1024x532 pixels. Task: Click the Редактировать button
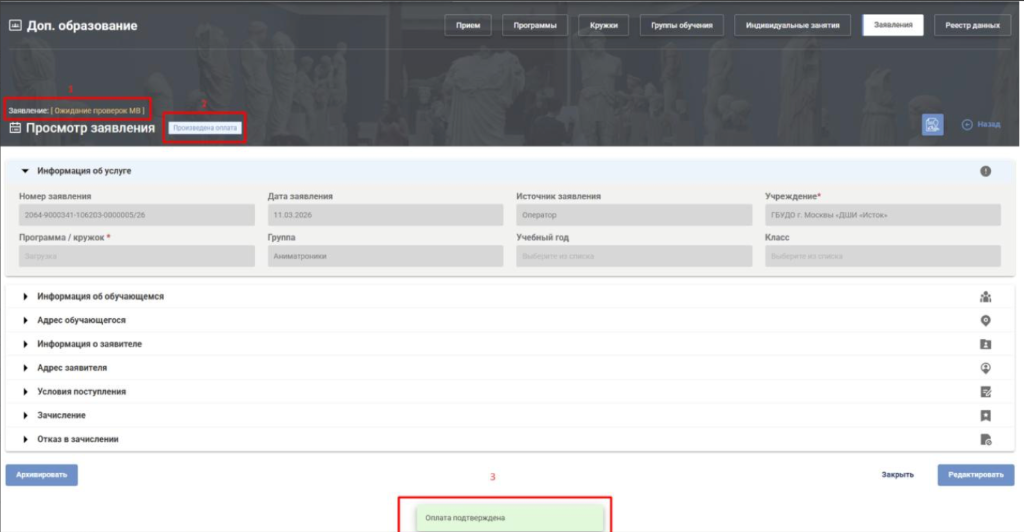(976, 475)
